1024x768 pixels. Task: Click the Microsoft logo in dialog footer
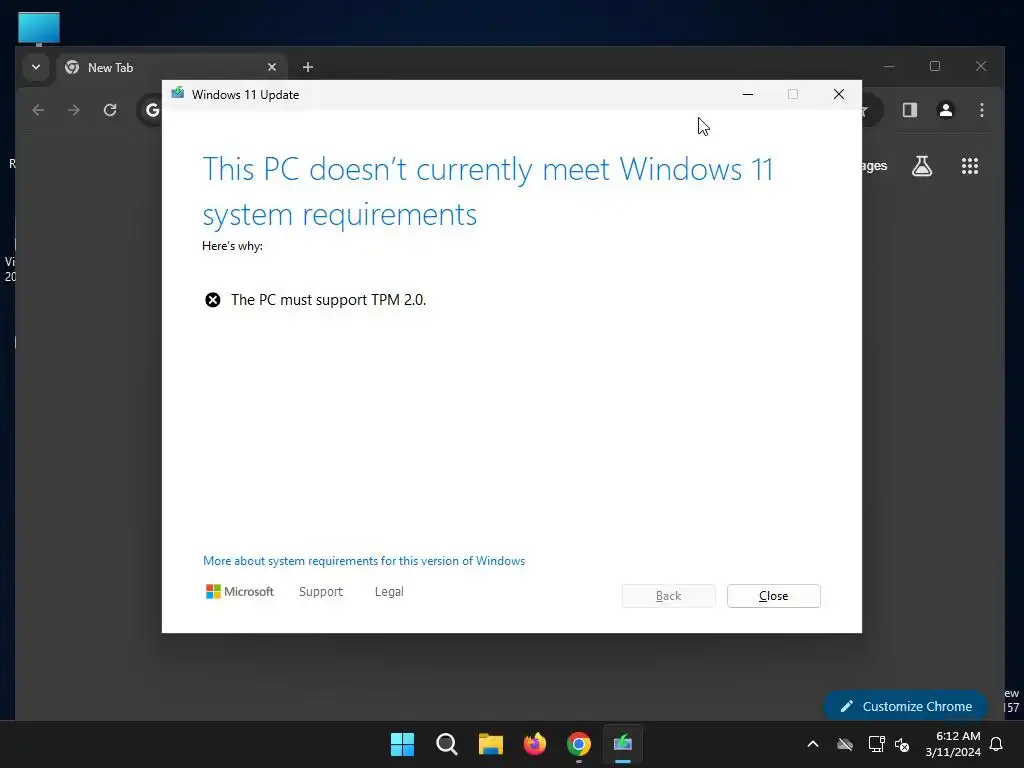[240, 592]
